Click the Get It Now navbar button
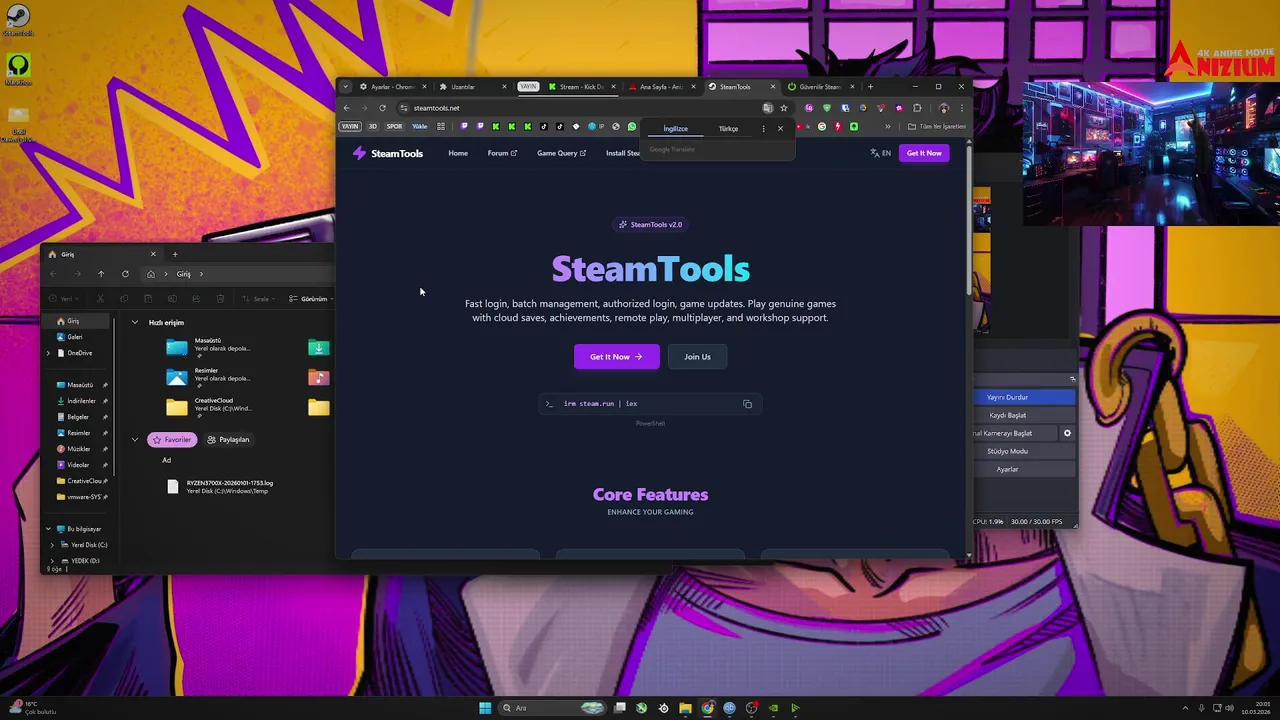Viewport: 1280px width, 720px height. [x=924, y=153]
